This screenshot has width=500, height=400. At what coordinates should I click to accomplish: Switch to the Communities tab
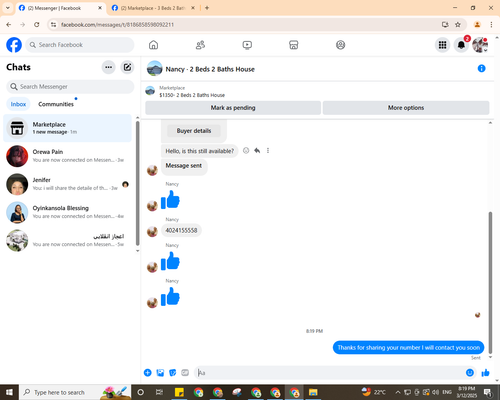point(56,104)
